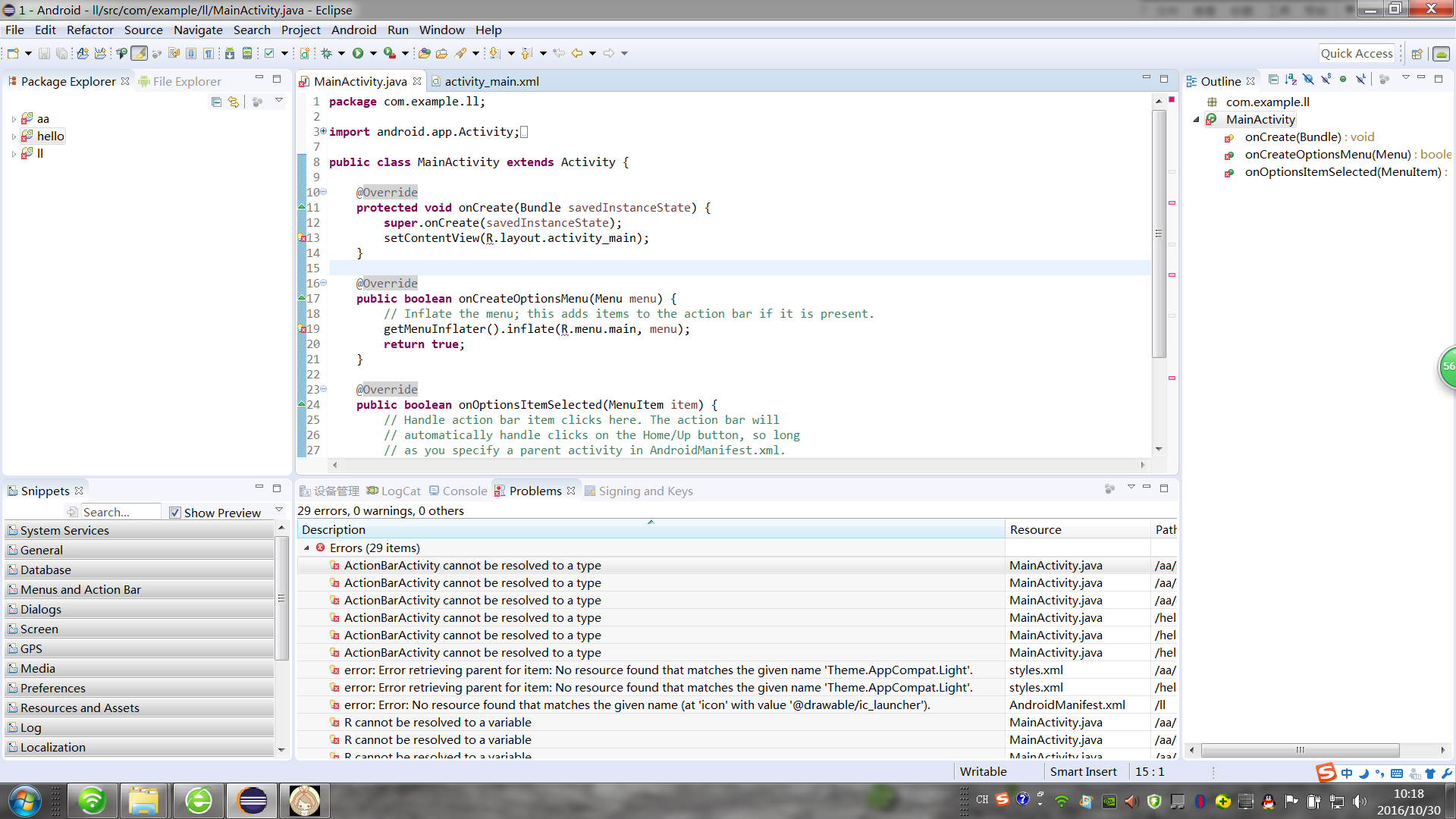Toggle Show Whitespace Characters pilcrow button

209,53
